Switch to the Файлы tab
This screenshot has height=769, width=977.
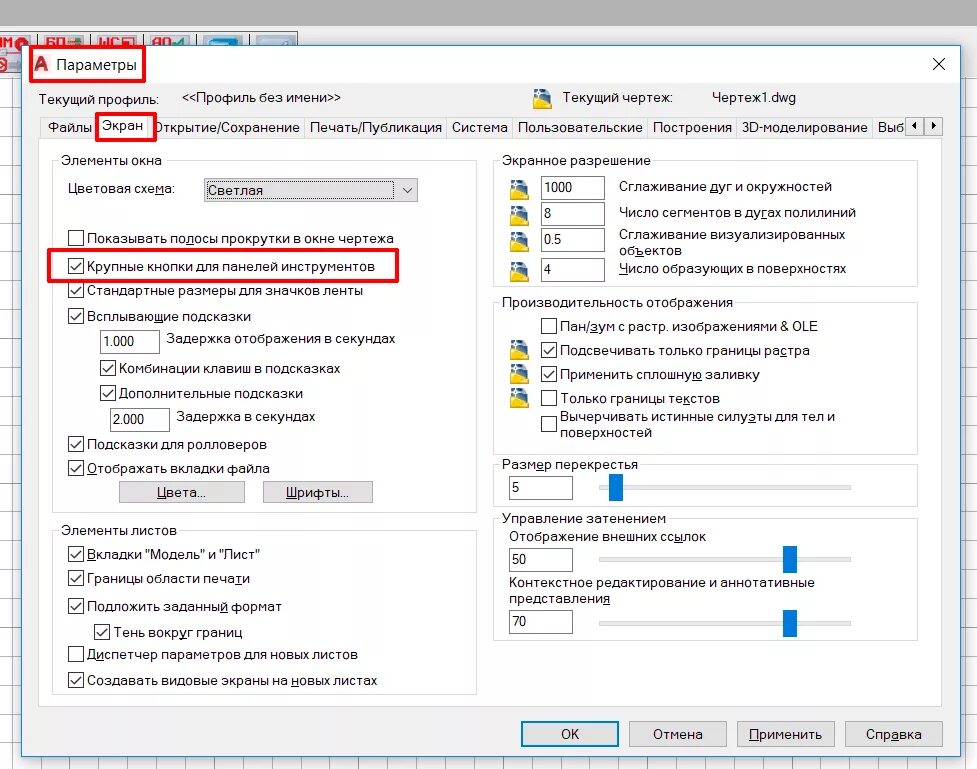coord(69,127)
